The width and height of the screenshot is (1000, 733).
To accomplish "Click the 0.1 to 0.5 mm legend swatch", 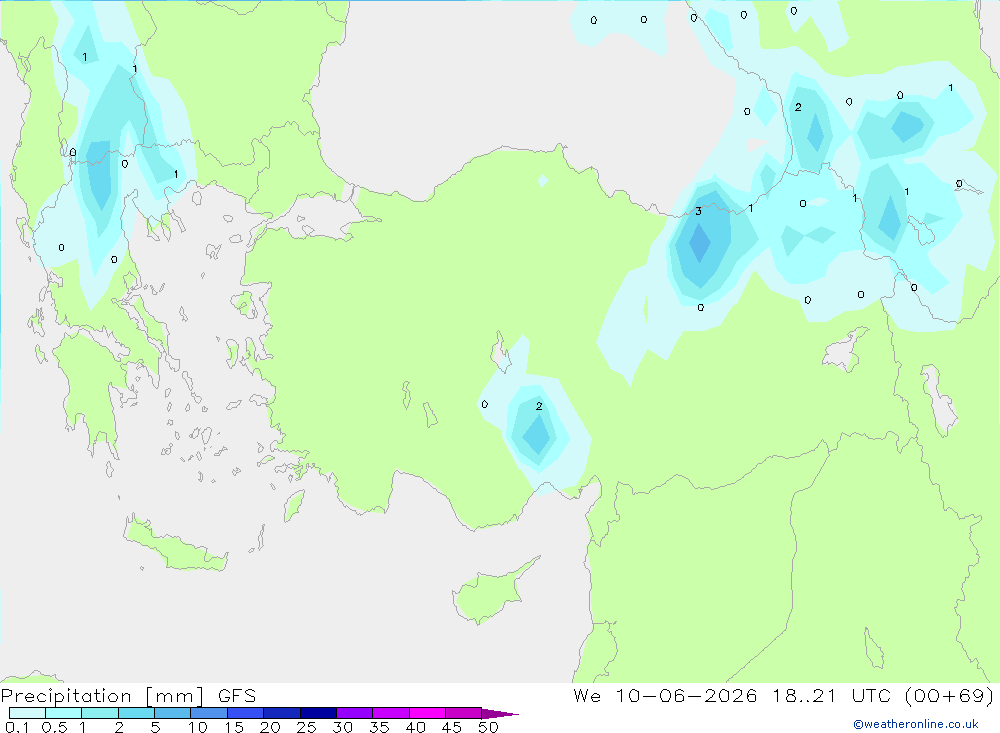I will [27, 713].
